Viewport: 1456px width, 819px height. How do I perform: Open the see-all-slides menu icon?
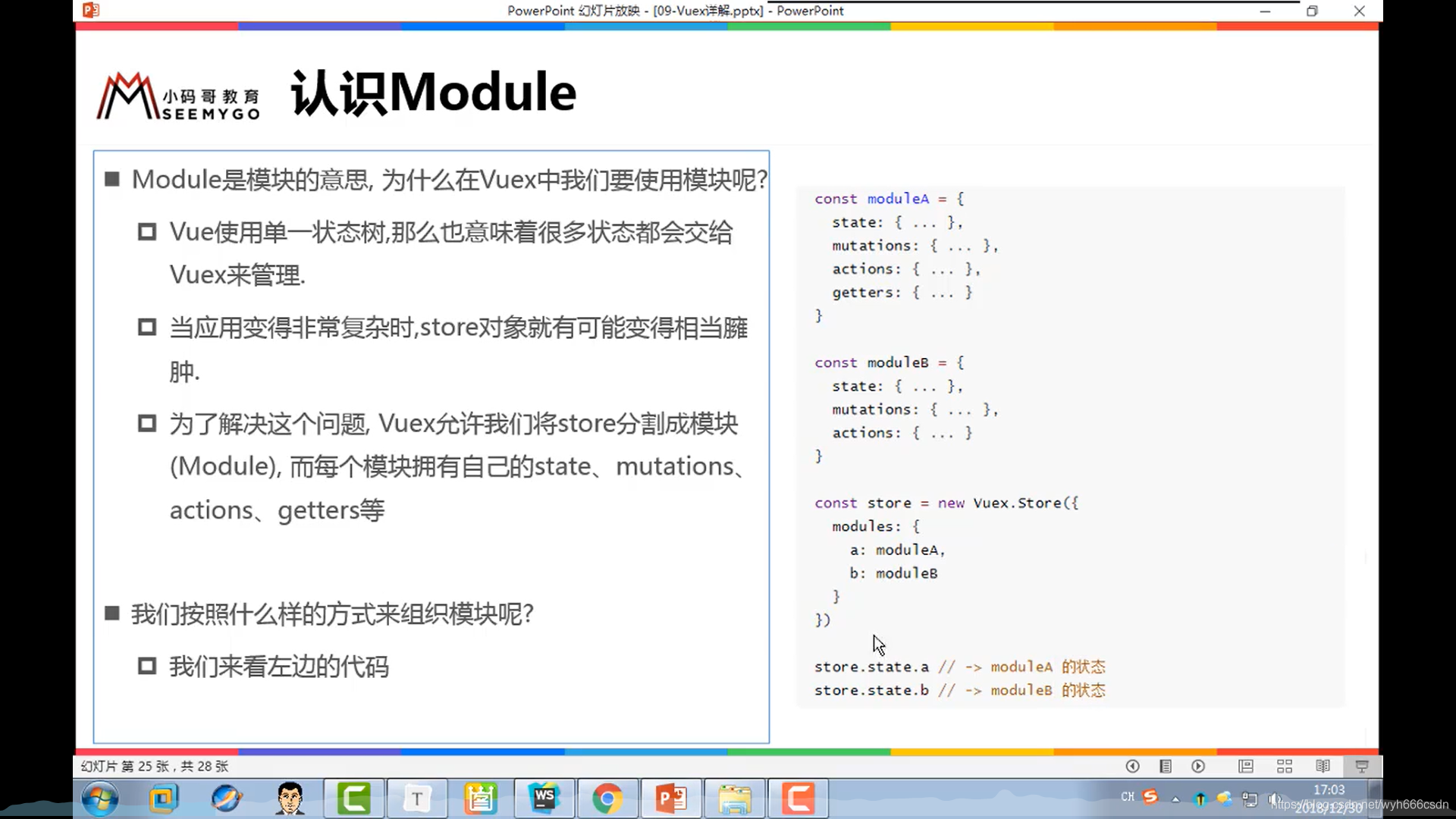1166,766
